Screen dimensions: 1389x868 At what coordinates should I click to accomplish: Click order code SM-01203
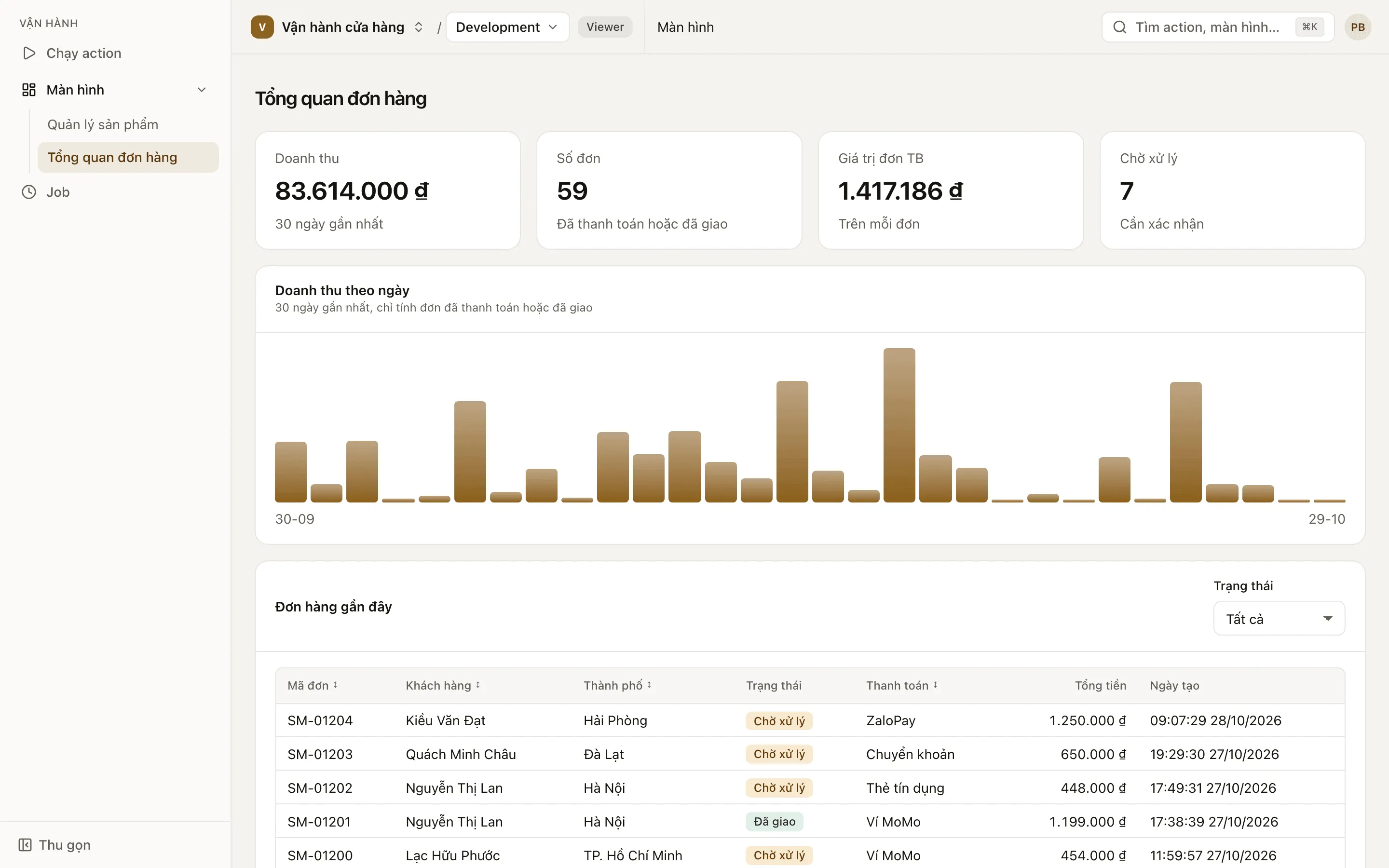tap(320, 754)
